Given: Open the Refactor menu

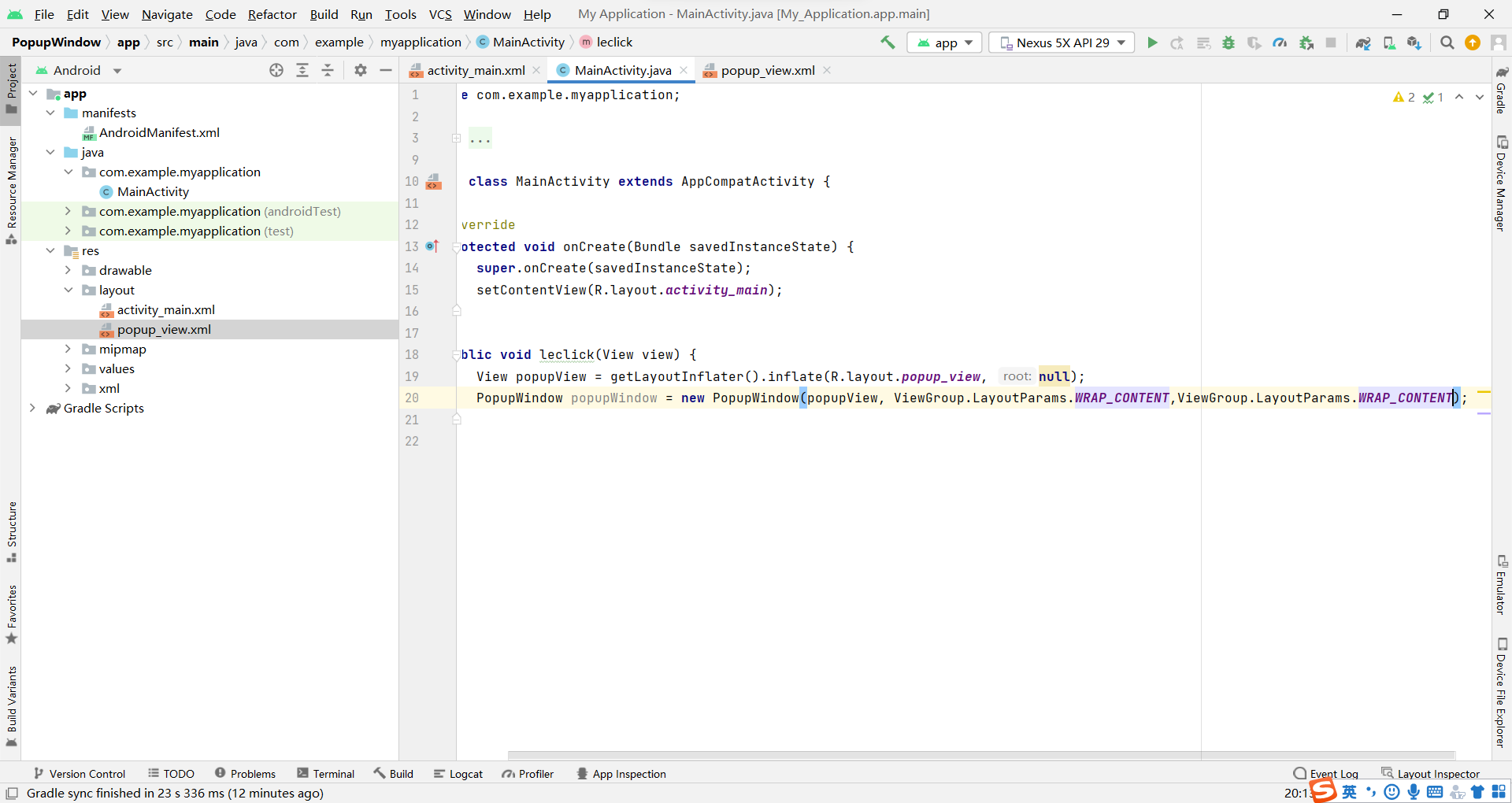Looking at the screenshot, I should (272, 13).
